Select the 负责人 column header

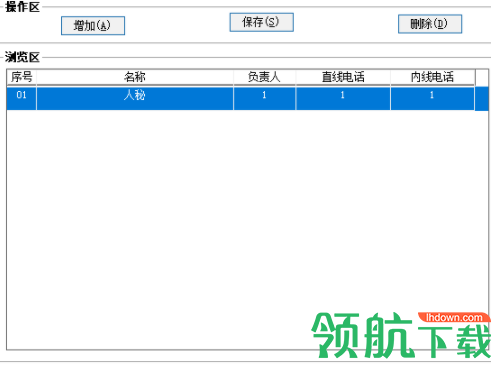264,77
